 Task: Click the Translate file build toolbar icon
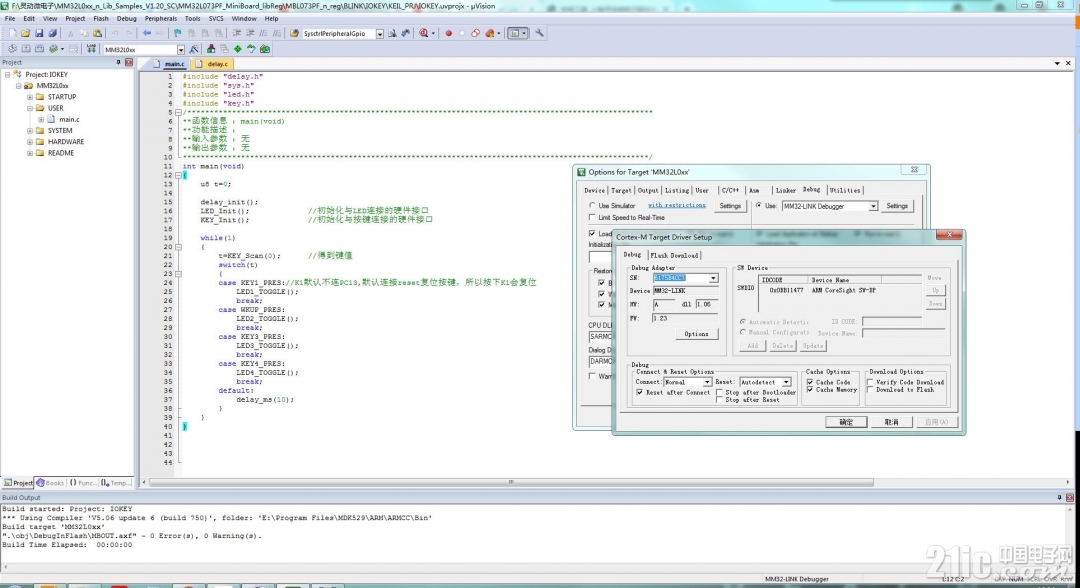tap(12, 49)
